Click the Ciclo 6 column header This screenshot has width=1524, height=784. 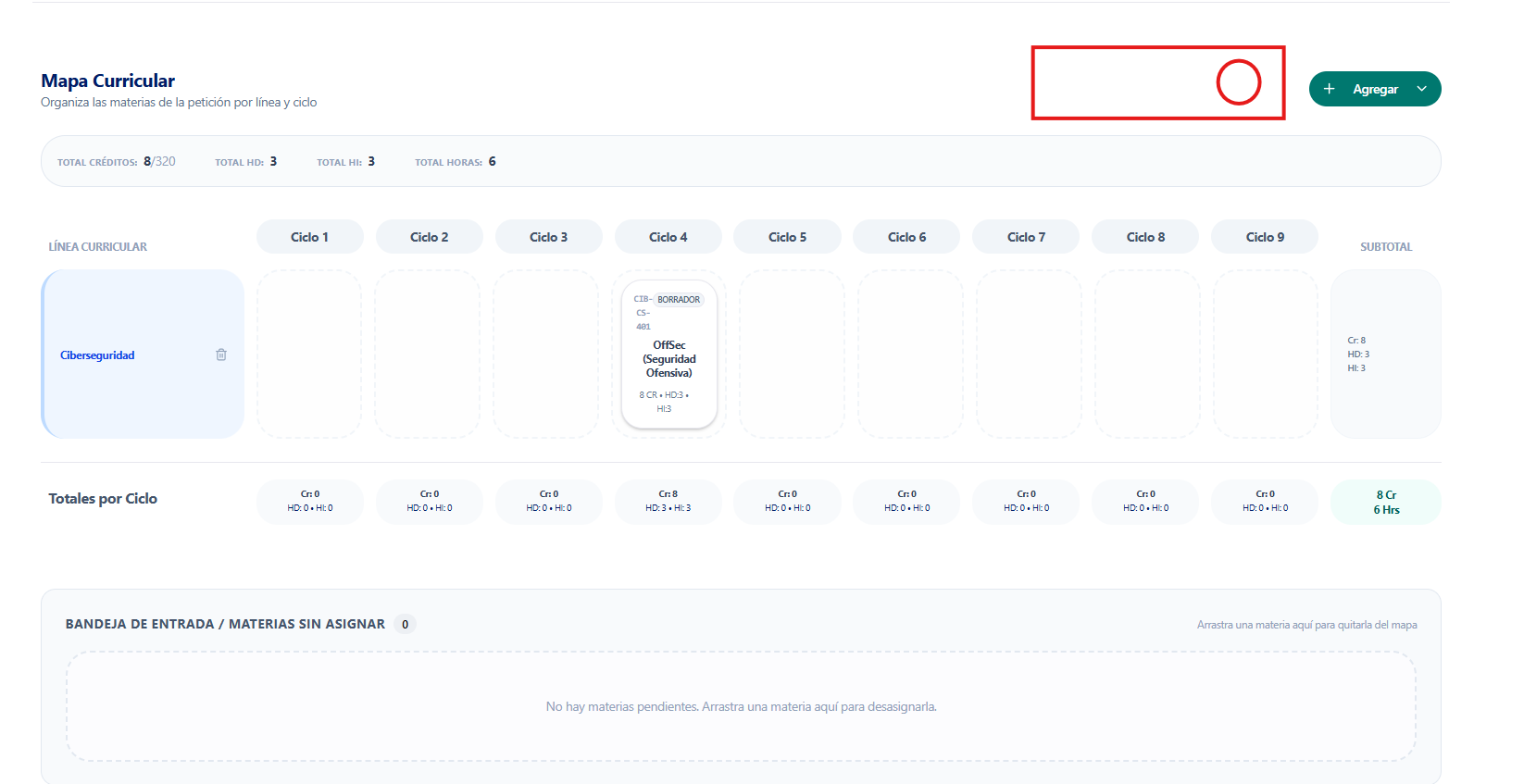(x=906, y=237)
